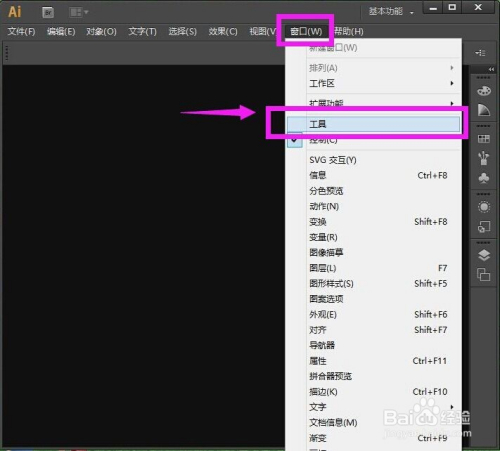Click the Ai application logo
This screenshot has height=451, width=500.
(x=14, y=12)
